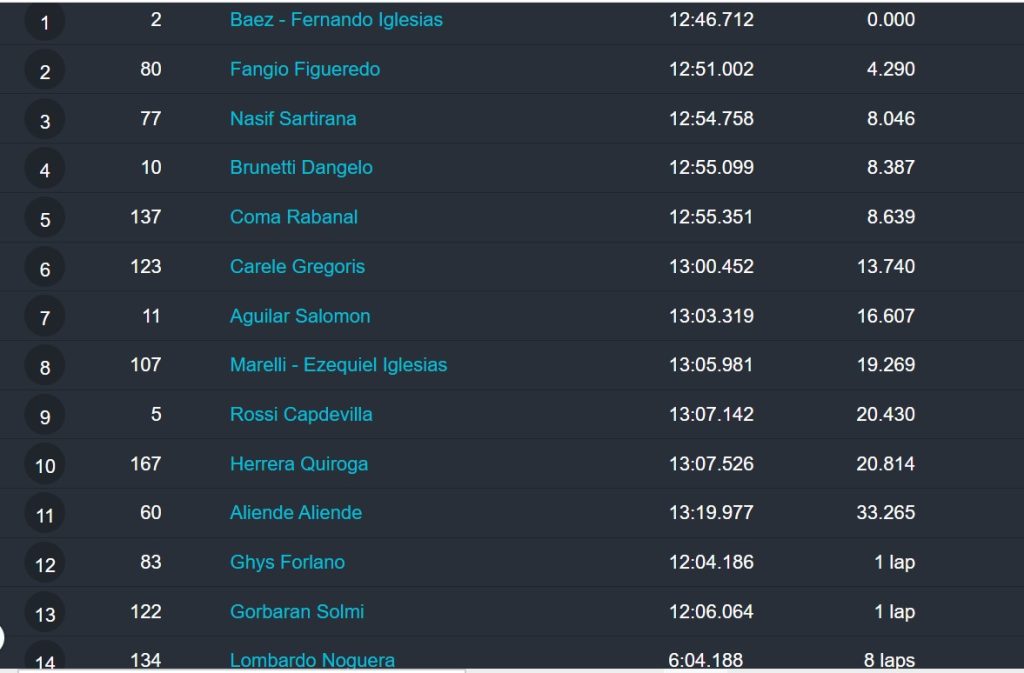Open Brunetti Dangelo result details

(301, 168)
